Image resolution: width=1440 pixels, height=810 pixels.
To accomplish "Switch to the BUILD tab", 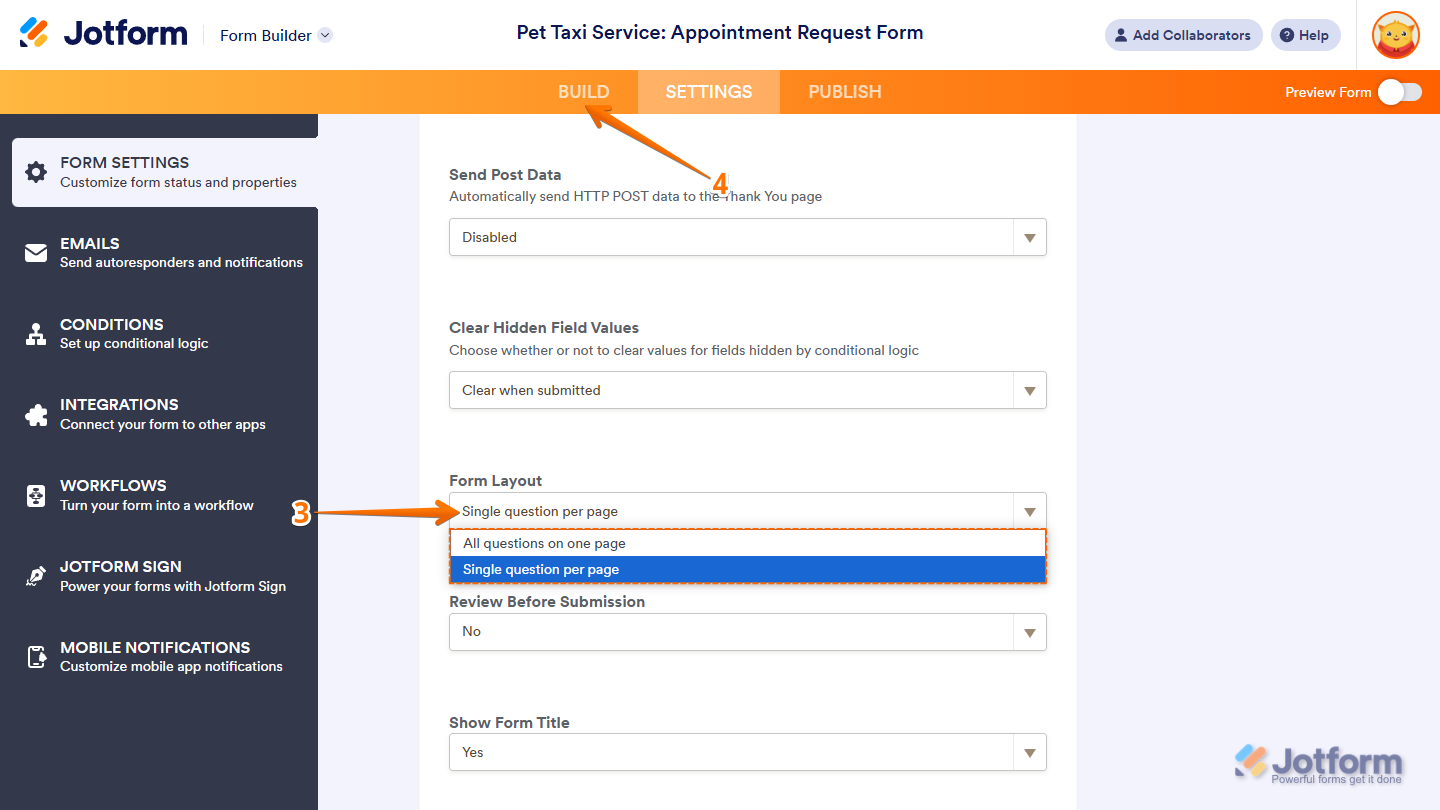I will (x=583, y=92).
